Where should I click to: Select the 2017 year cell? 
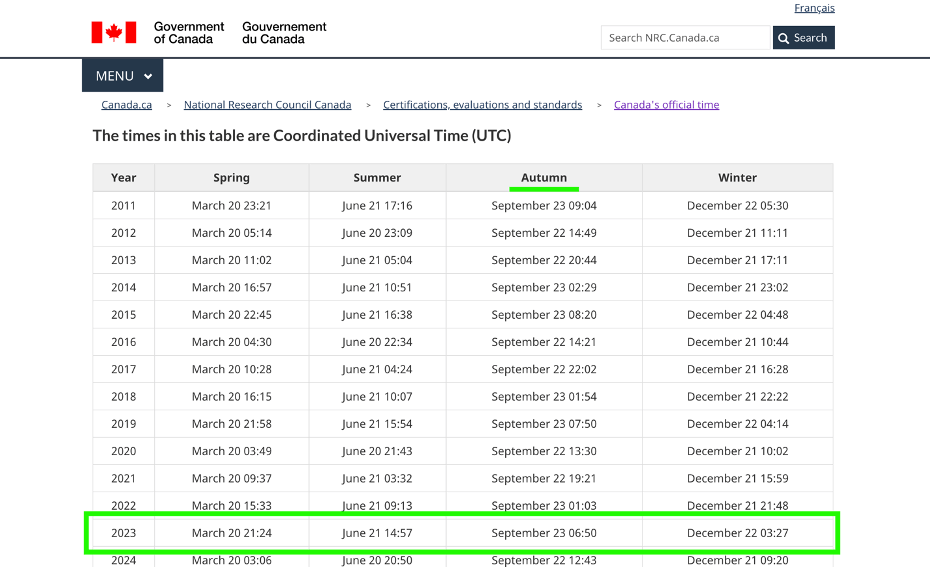point(123,369)
